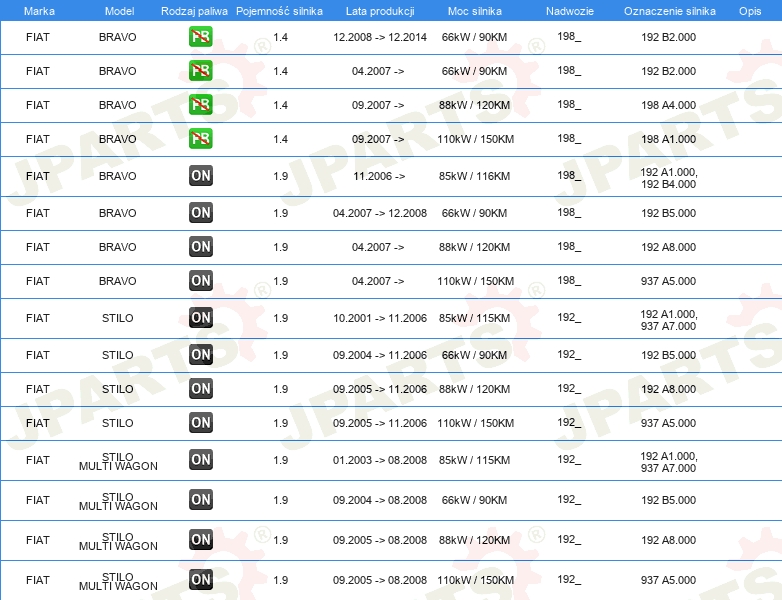782x600 pixels.
Task: Click the Opis column header
Action: tap(750, 11)
